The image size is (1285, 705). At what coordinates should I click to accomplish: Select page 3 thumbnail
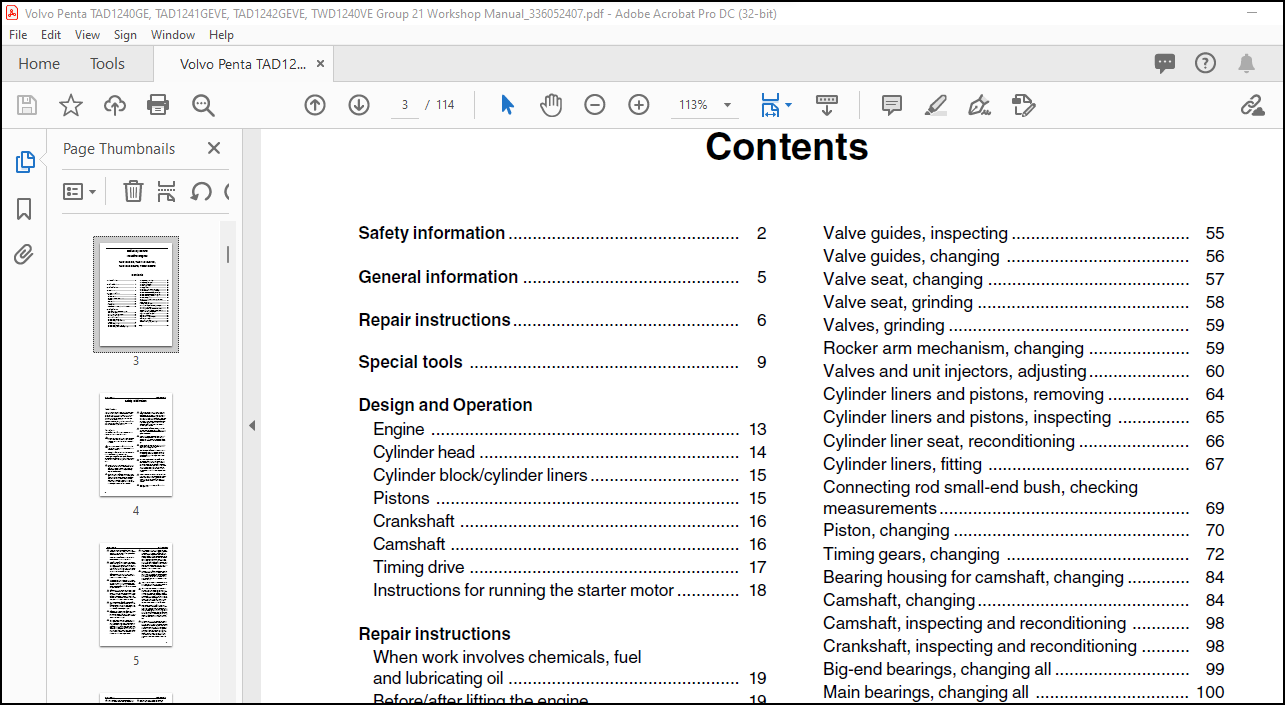pos(136,294)
